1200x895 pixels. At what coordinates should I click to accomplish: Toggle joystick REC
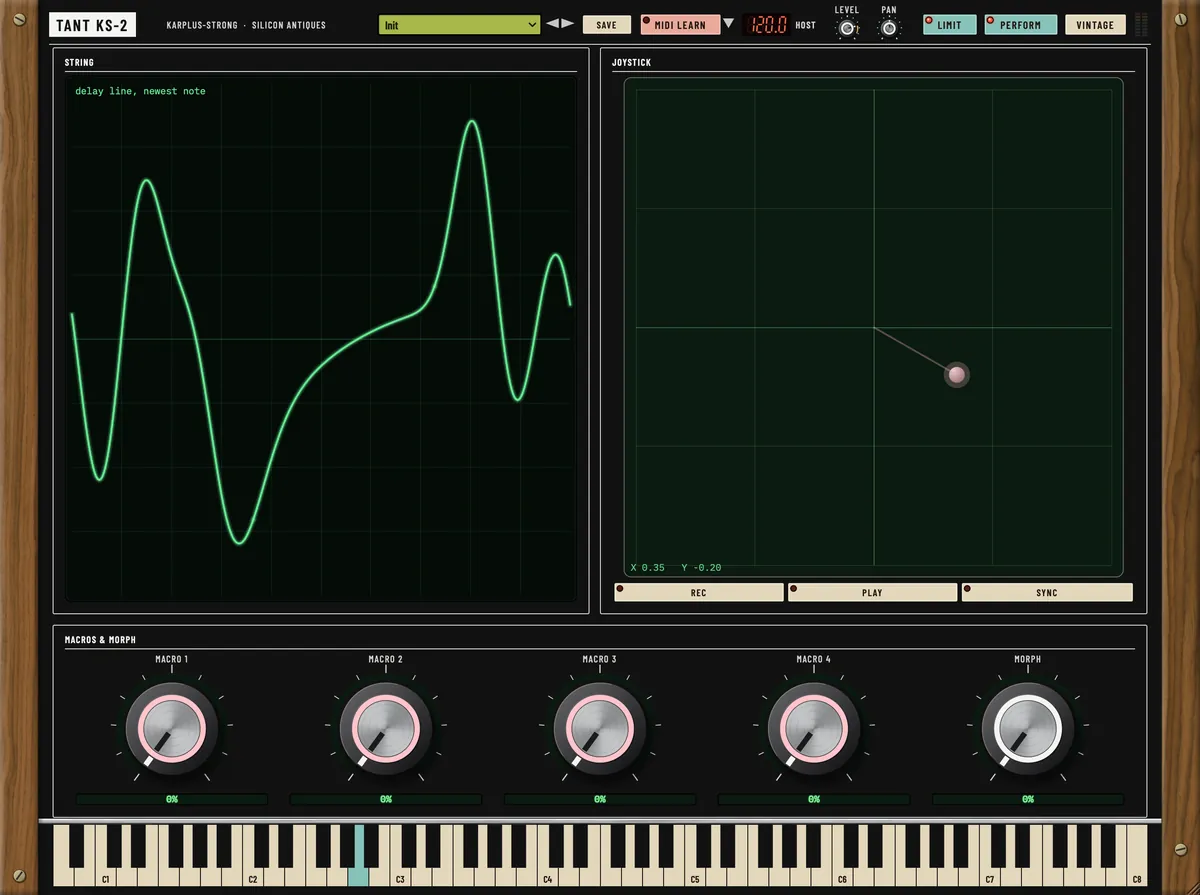[699, 593]
